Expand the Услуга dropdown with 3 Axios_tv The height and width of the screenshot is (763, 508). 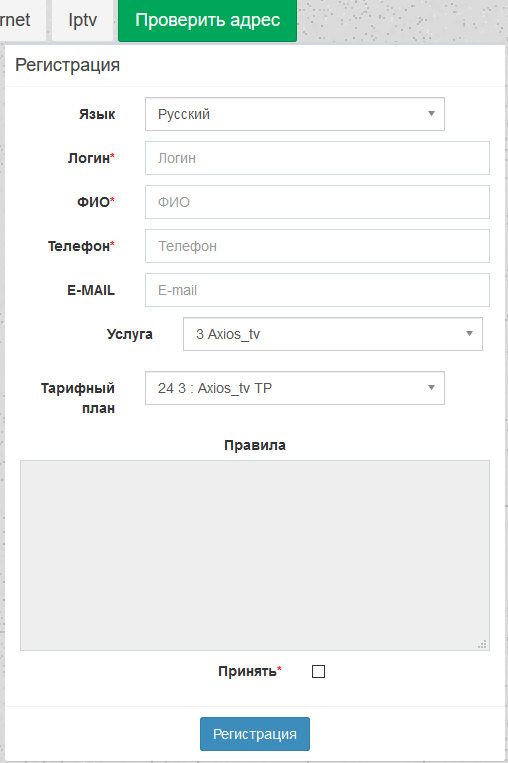pos(333,334)
